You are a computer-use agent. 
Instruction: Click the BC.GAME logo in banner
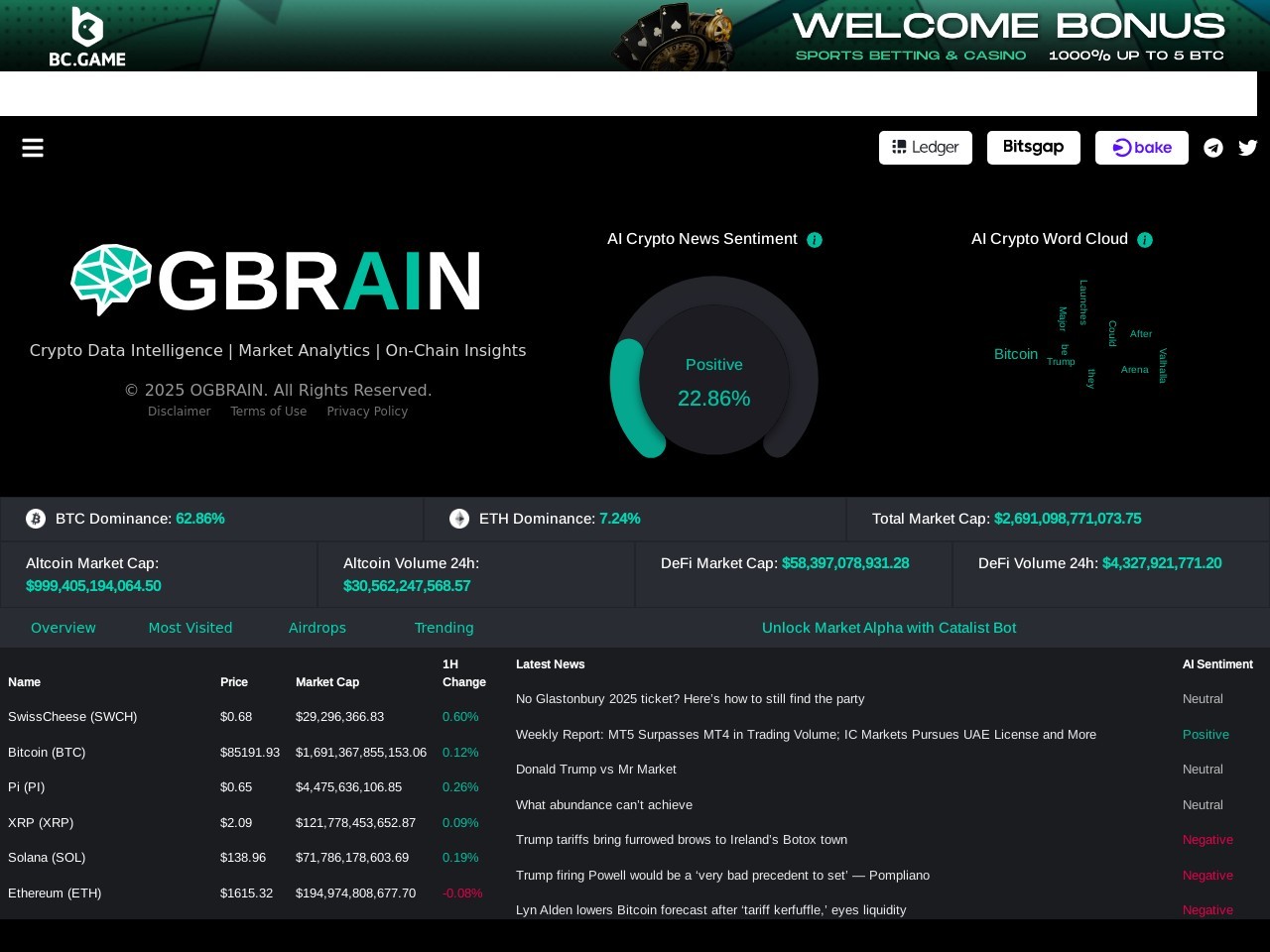click(x=87, y=36)
